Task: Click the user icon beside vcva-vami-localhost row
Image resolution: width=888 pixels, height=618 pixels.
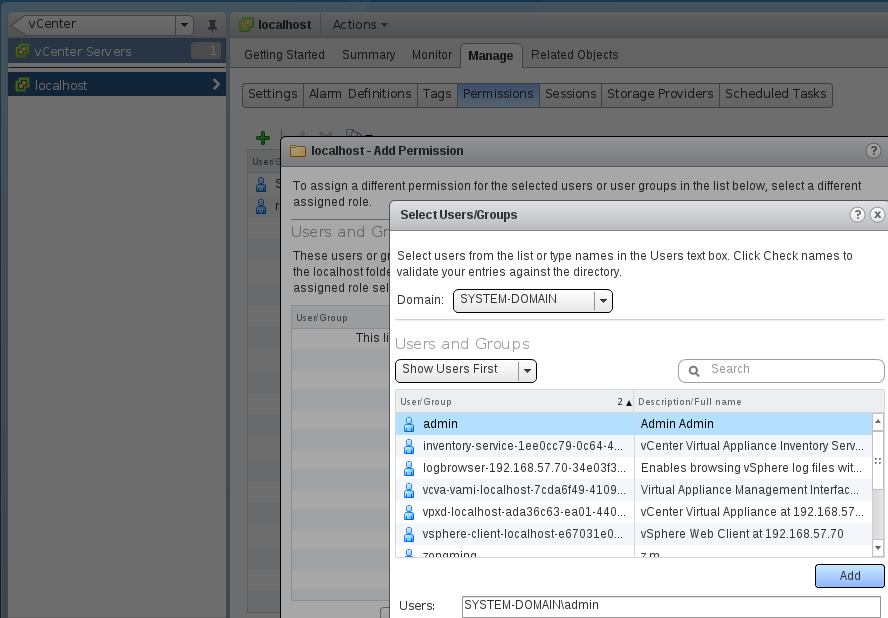Action: tap(409, 491)
